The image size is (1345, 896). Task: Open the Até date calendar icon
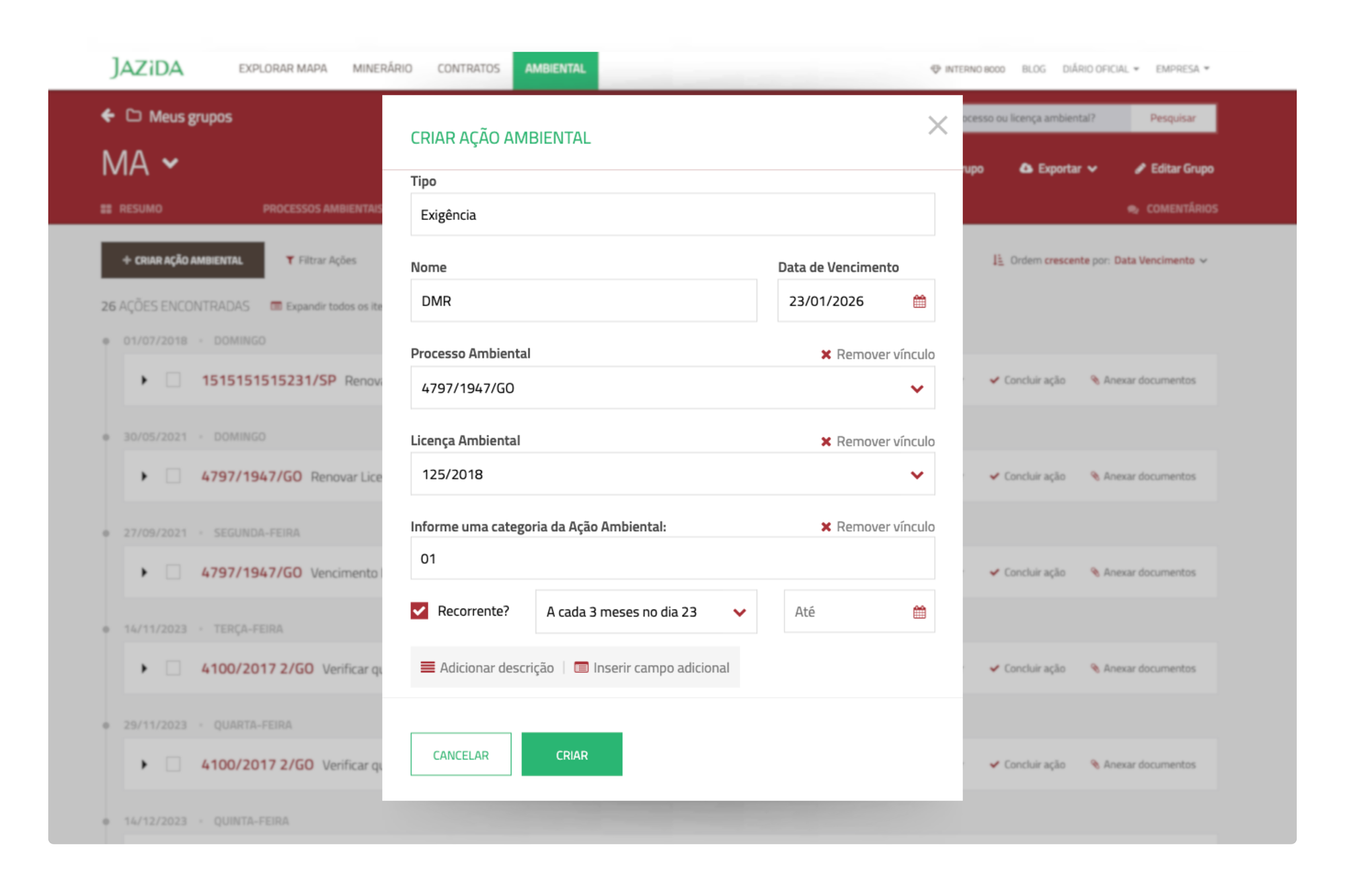(x=919, y=612)
